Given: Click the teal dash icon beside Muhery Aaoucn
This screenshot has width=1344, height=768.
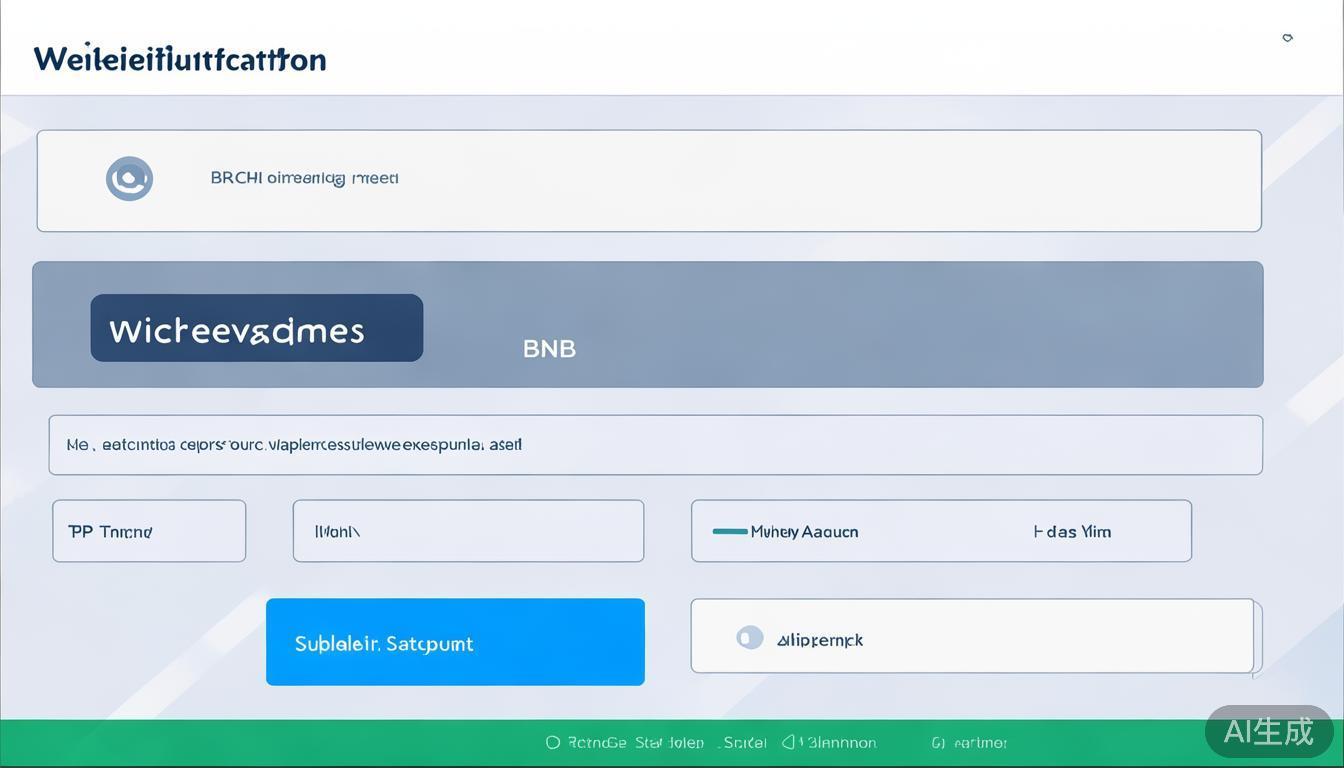Looking at the screenshot, I should pyautogui.click(x=729, y=532).
